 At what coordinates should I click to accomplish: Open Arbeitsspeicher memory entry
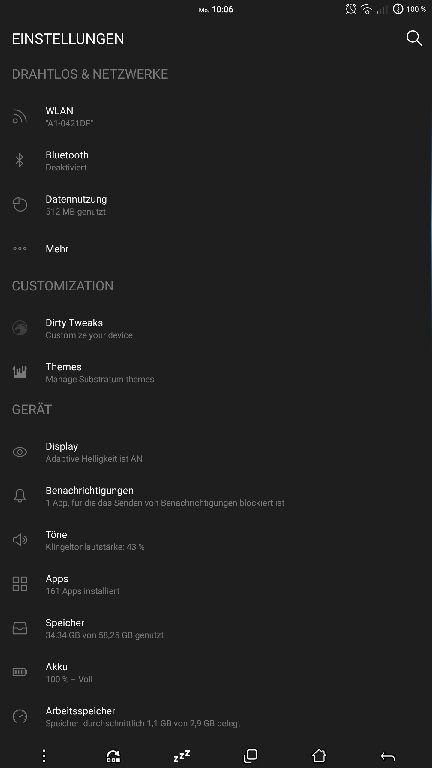click(x=216, y=717)
